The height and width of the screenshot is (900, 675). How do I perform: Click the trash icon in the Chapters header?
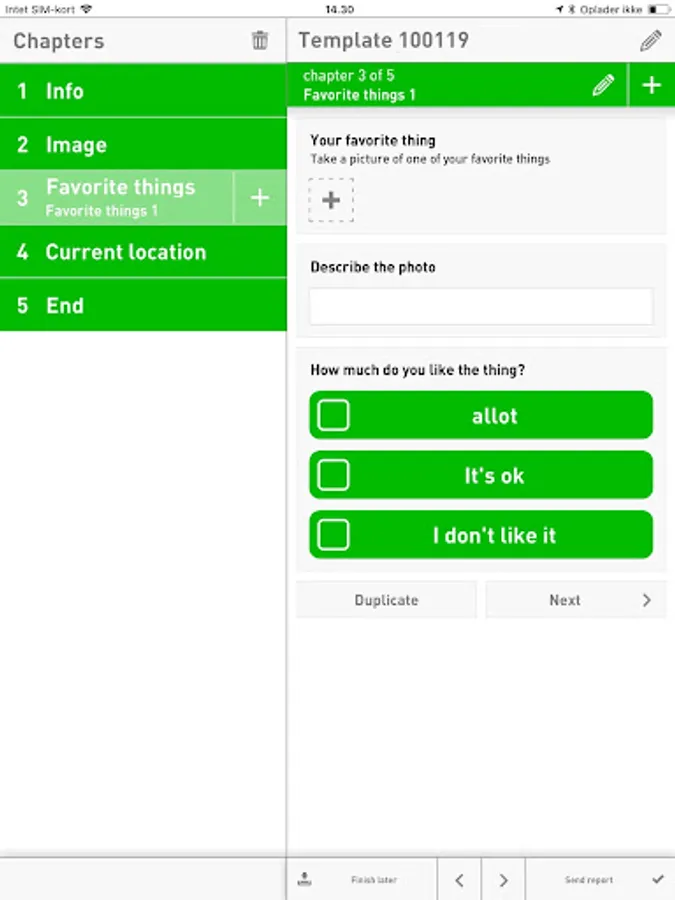[x=260, y=41]
